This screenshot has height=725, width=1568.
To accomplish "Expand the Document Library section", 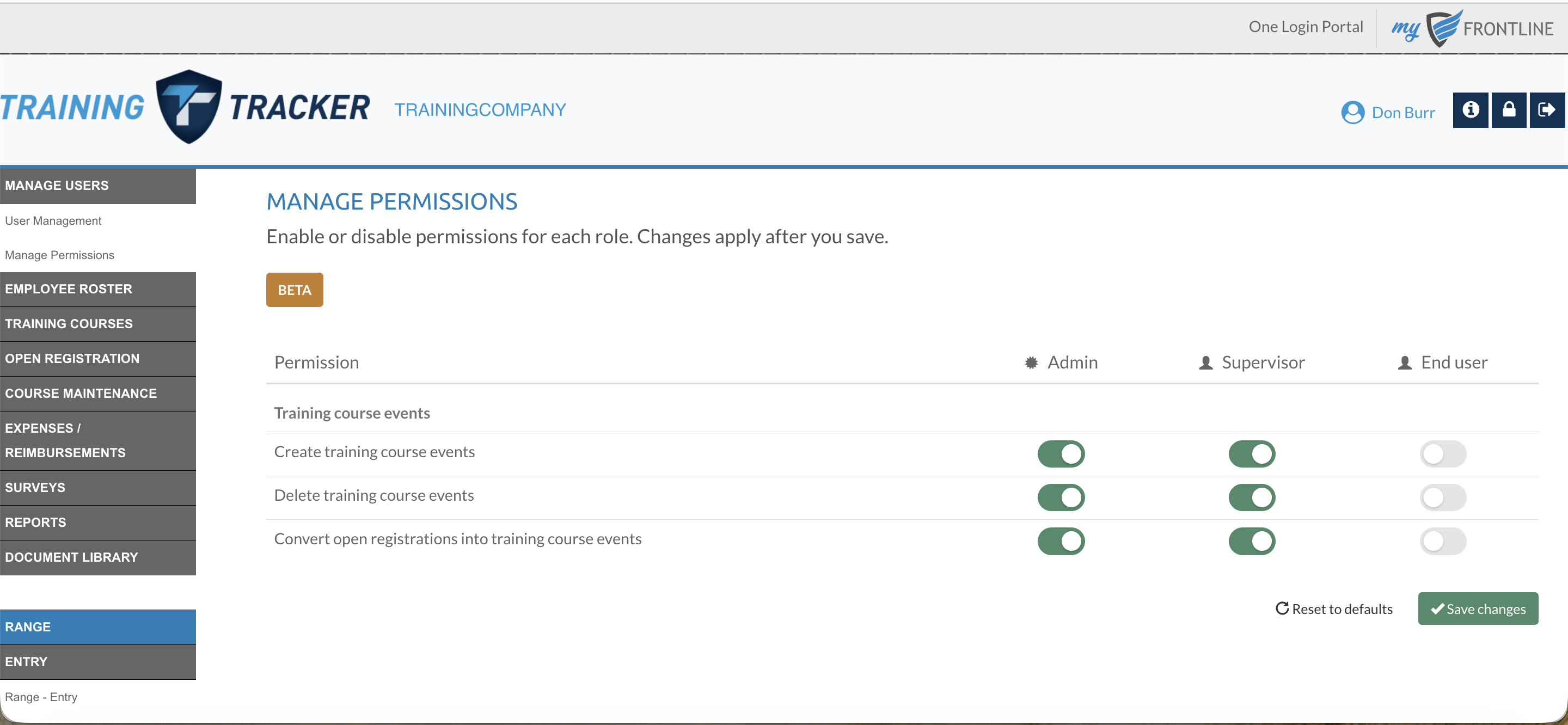I will (98, 557).
